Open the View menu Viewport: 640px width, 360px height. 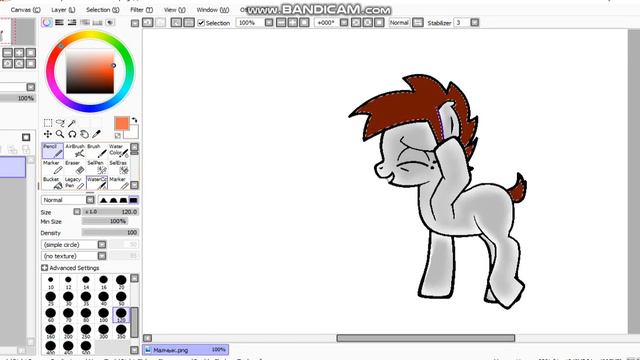coord(174,9)
